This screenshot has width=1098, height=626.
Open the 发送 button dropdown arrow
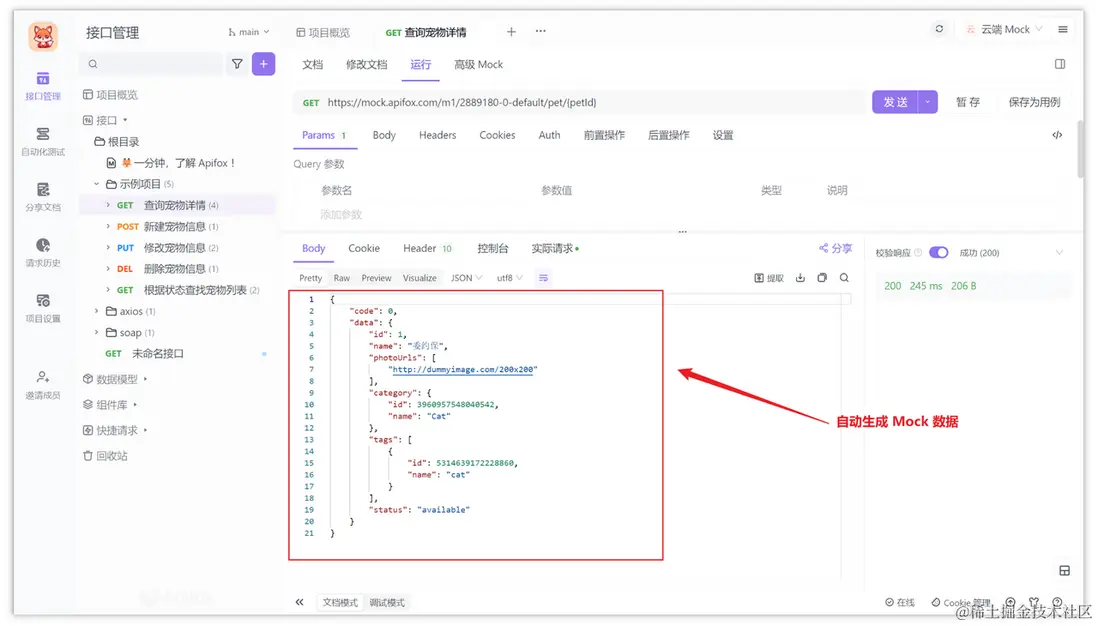(928, 102)
